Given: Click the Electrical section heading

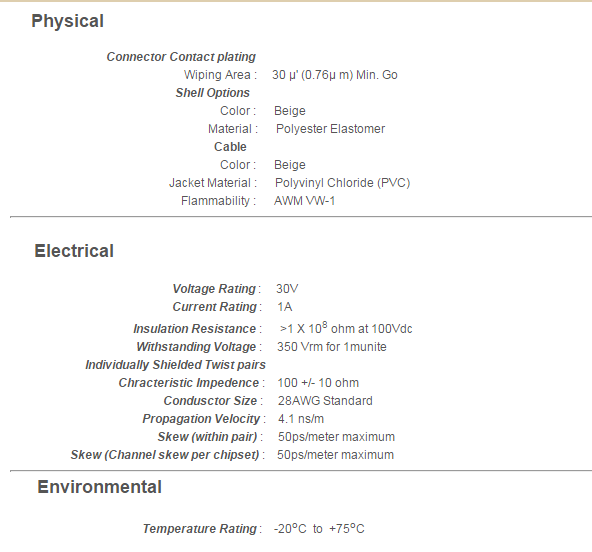Looking at the screenshot, I should coord(74,251).
